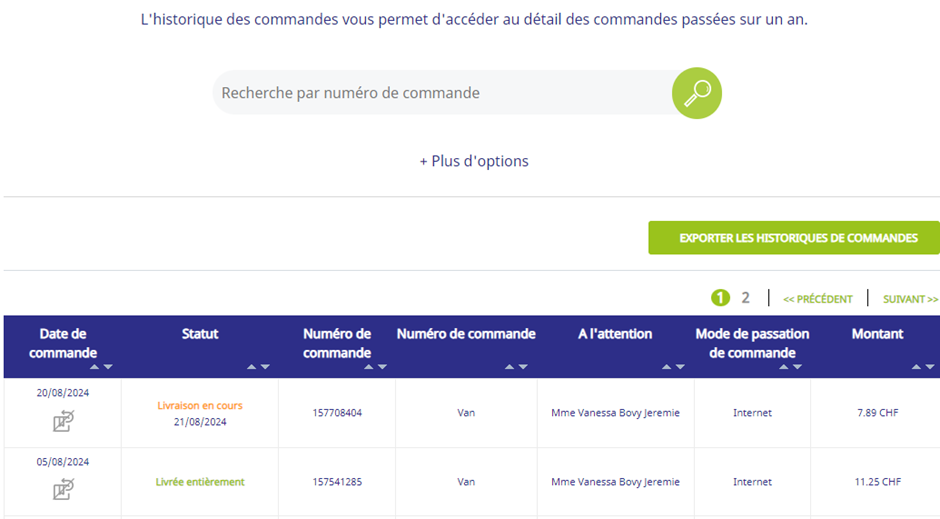Screen dimensions: 940x519
Task: Click Exporter les historiques de commandes button
Action: 794,238
